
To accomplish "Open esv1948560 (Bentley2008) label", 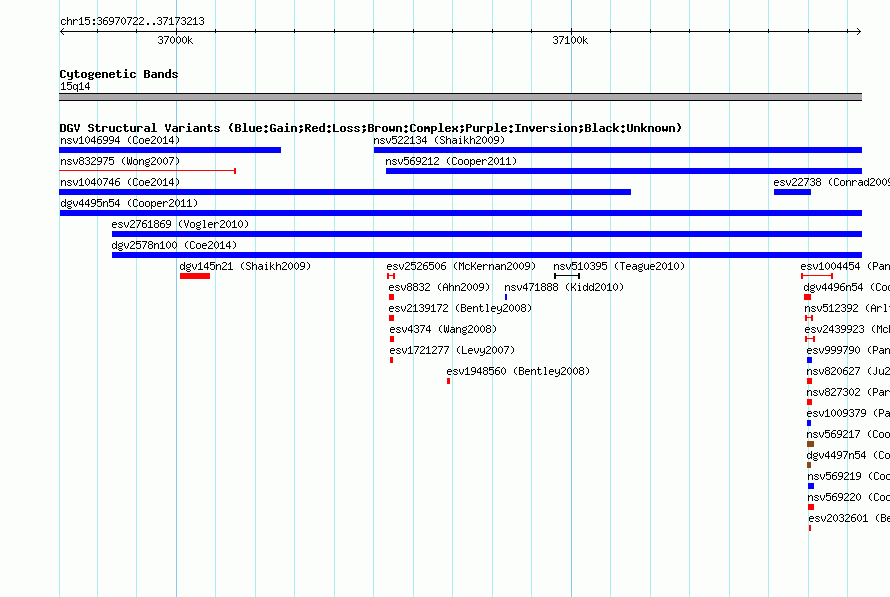I will [x=518, y=371].
